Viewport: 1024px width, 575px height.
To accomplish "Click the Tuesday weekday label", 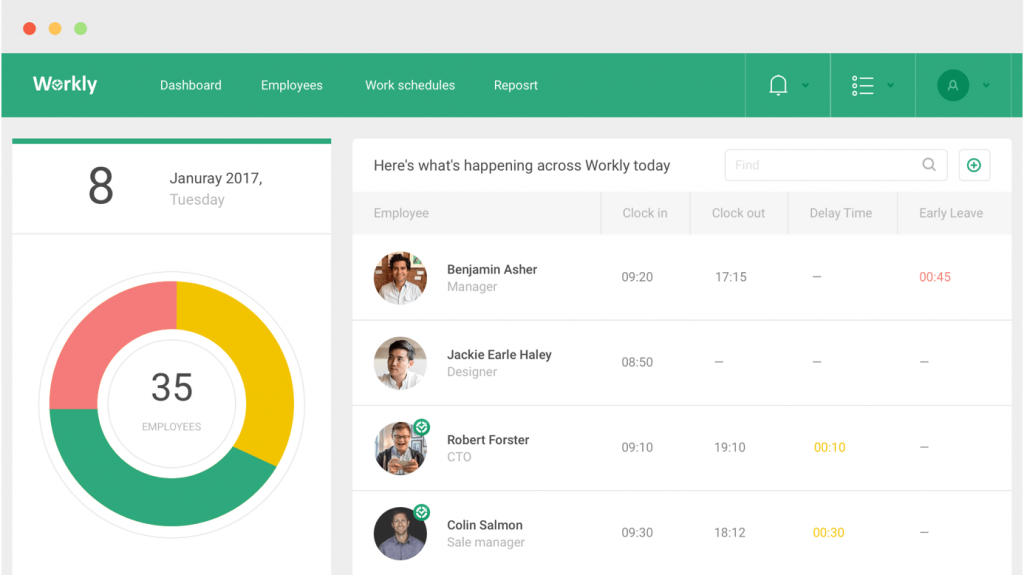I will tap(197, 200).
